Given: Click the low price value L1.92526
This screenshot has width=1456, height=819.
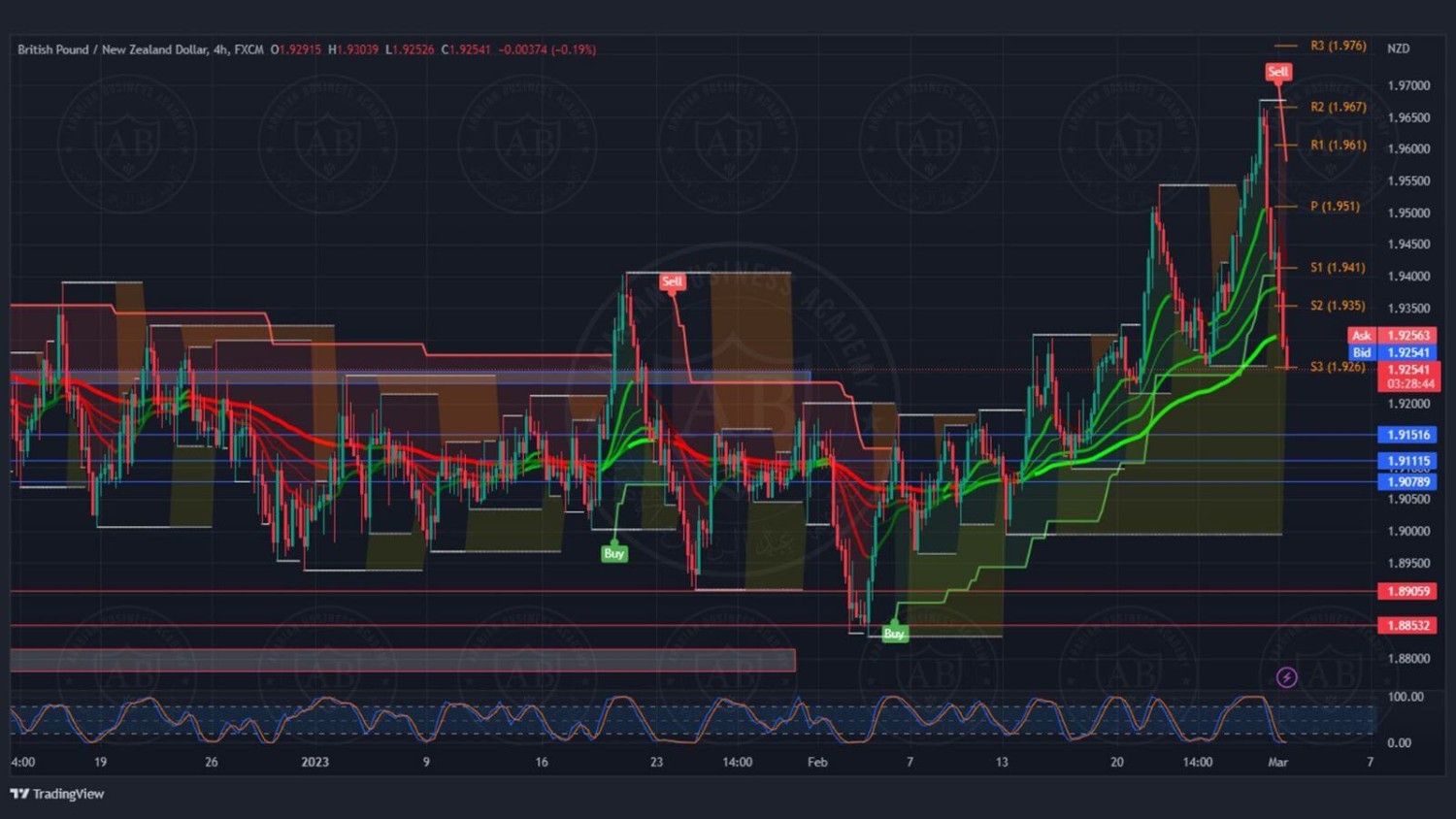Looking at the screenshot, I should (410, 49).
